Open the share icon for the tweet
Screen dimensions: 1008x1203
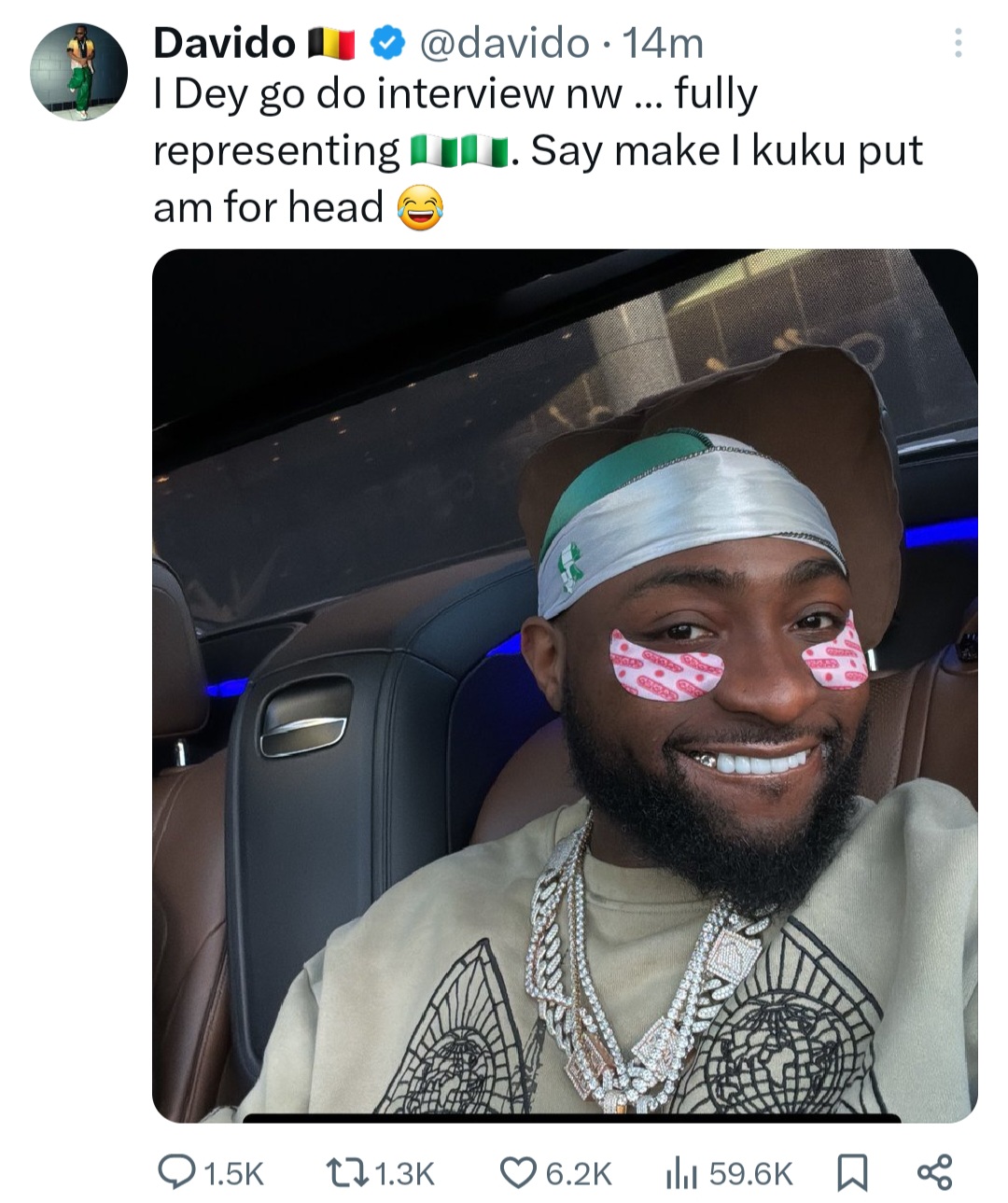(x=934, y=1171)
